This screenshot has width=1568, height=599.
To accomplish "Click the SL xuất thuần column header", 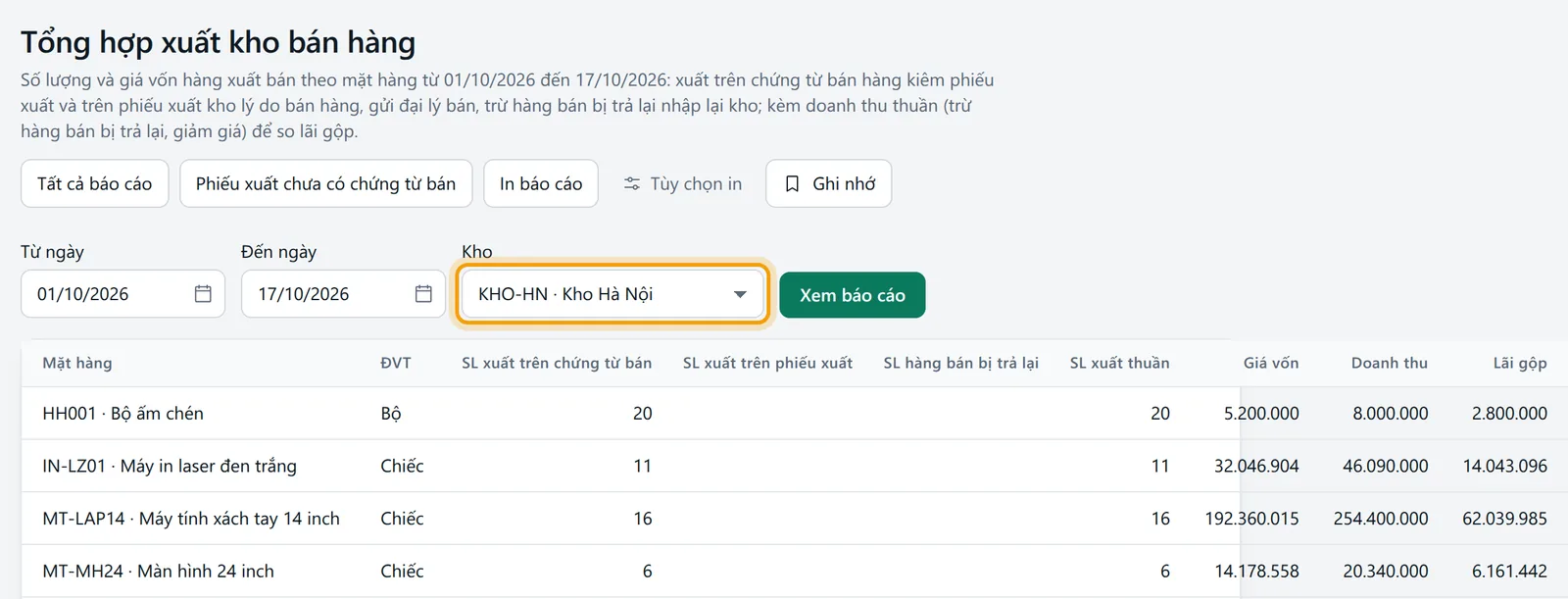I will [x=1120, y=363].
